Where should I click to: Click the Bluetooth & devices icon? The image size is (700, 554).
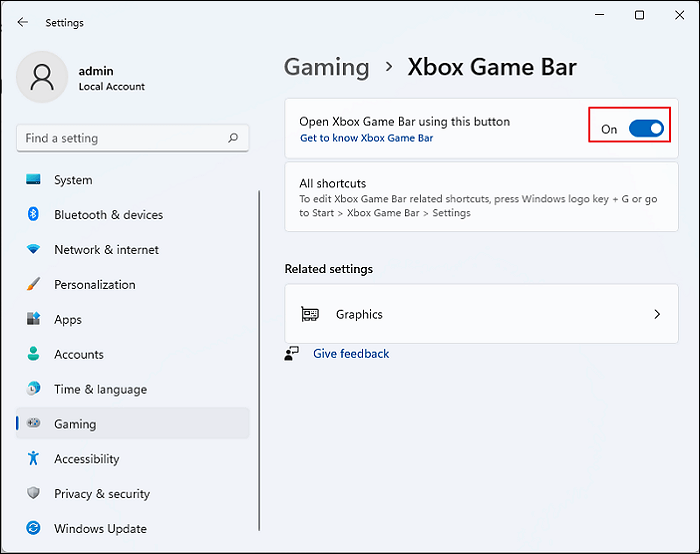click(33, 215)
